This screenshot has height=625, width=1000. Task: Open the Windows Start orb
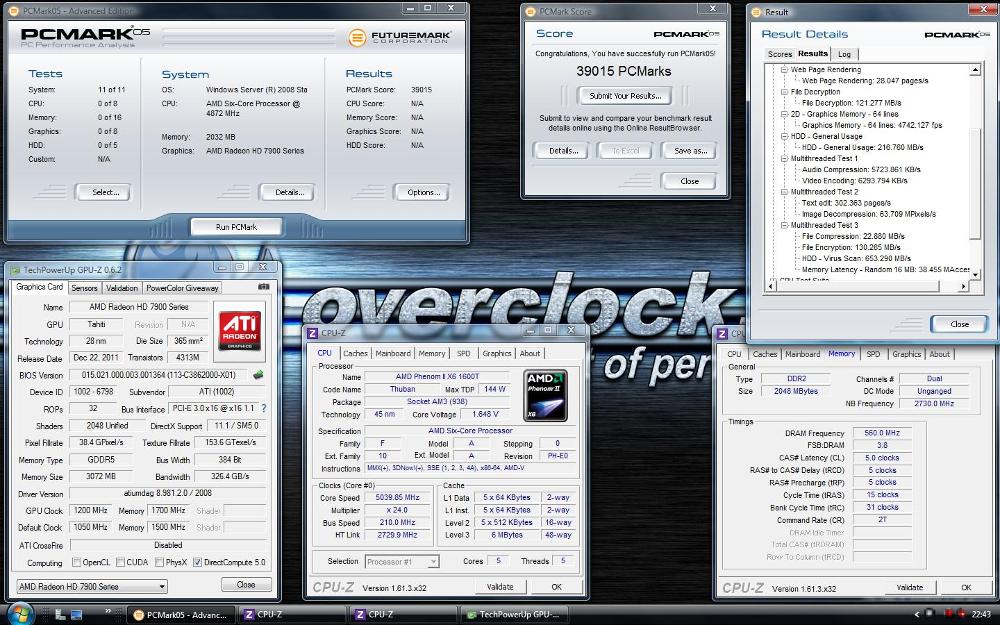(x=19, y=614)
